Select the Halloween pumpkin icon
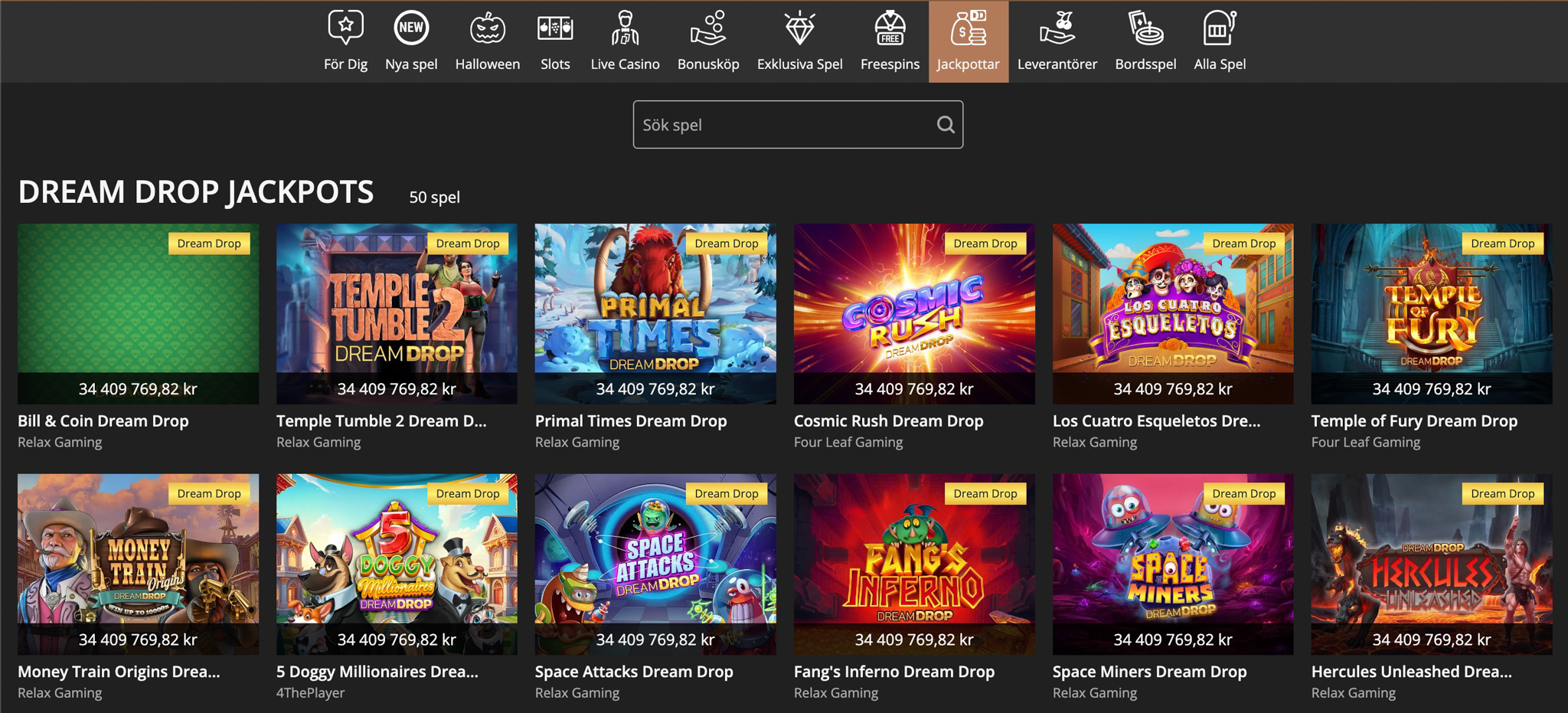Screen dimensions: 1568x713 tap(488, 28)
